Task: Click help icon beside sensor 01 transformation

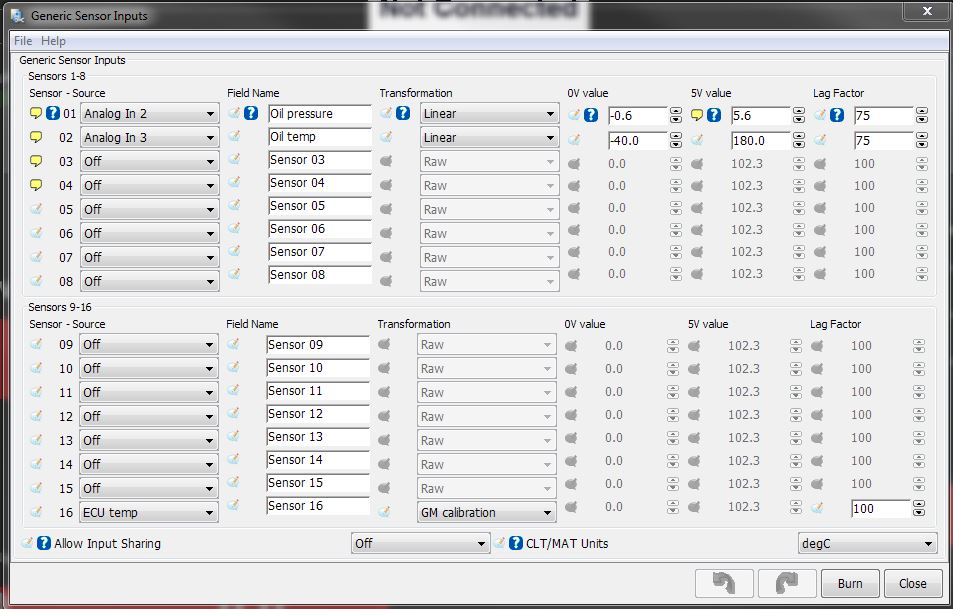Action: [x=402, y=113]
